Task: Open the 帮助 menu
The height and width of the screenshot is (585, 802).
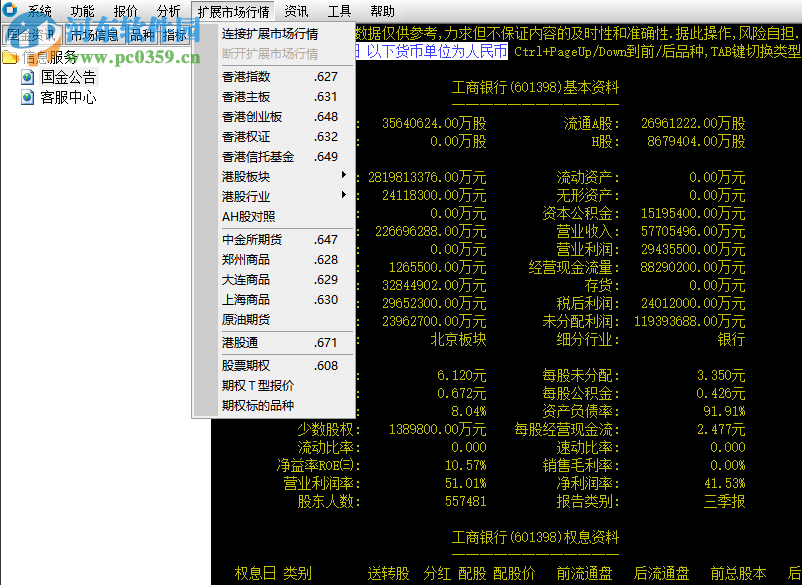Action: pyautogui.click(x=382, y=11)
